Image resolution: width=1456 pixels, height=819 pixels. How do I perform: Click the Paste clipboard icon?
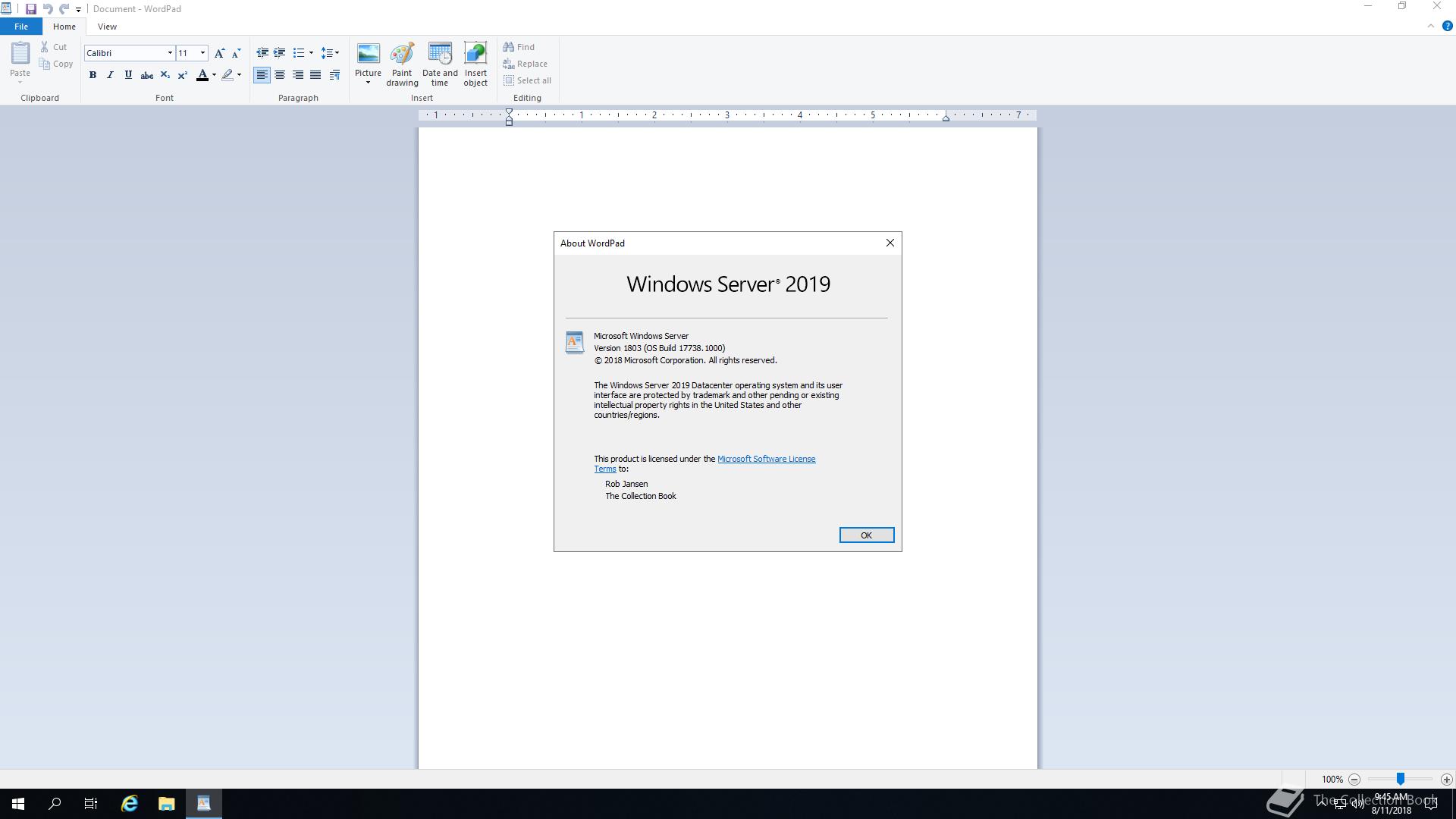(20, 53)
